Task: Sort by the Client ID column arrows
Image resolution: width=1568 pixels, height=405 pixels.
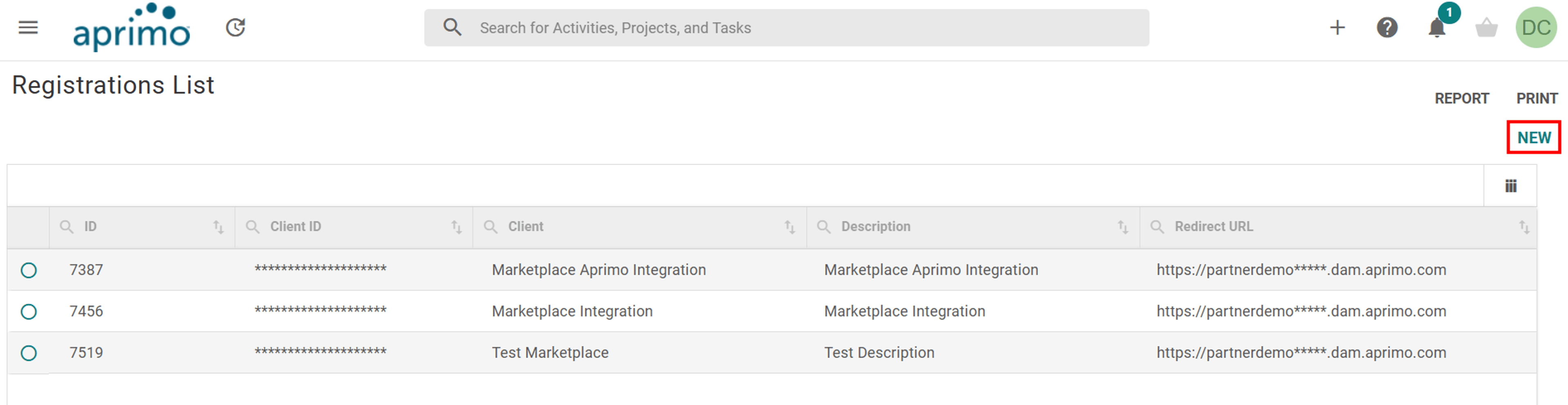Action: (457, 227)
